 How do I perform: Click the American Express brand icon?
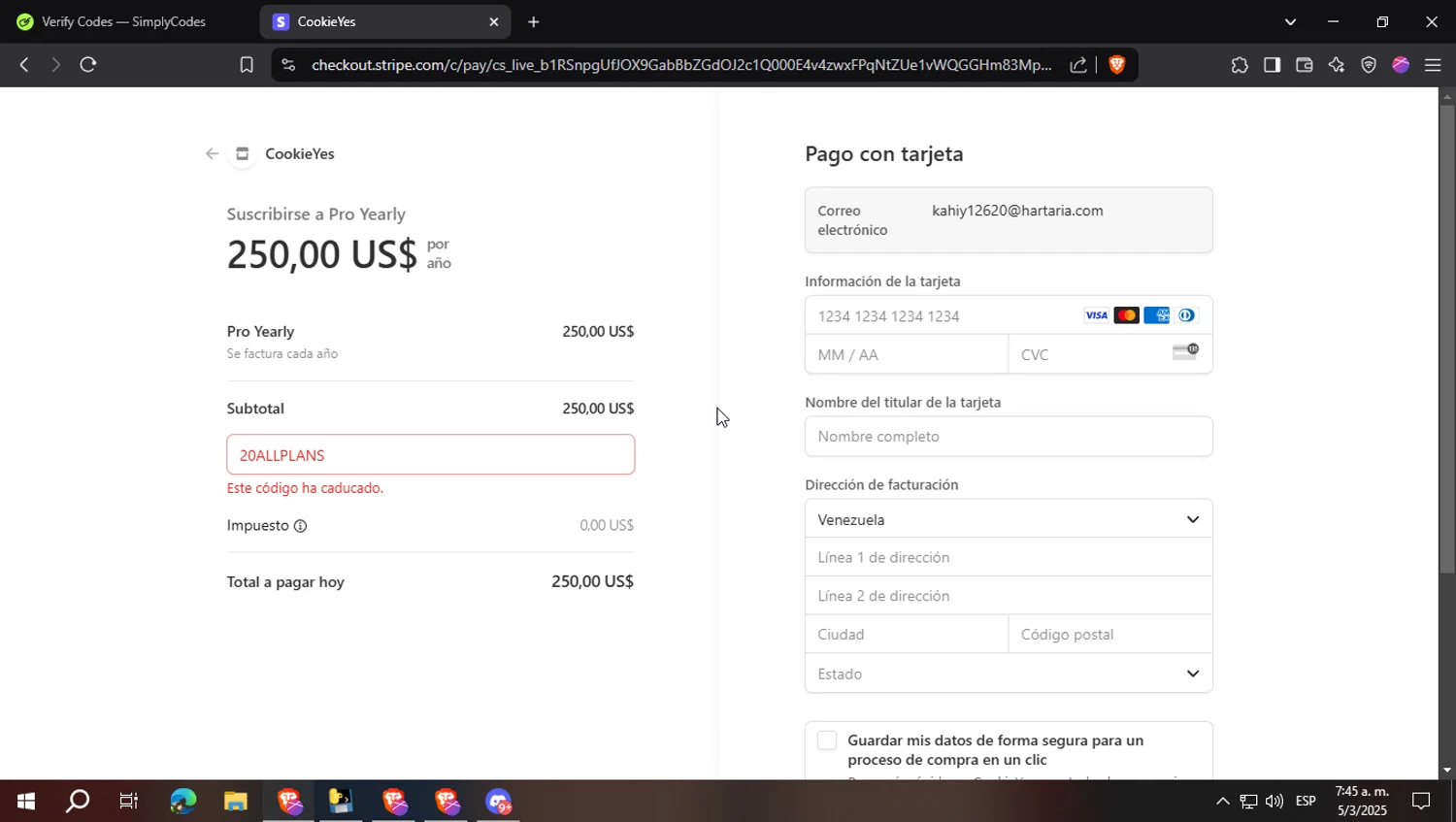pos(1156,315)
